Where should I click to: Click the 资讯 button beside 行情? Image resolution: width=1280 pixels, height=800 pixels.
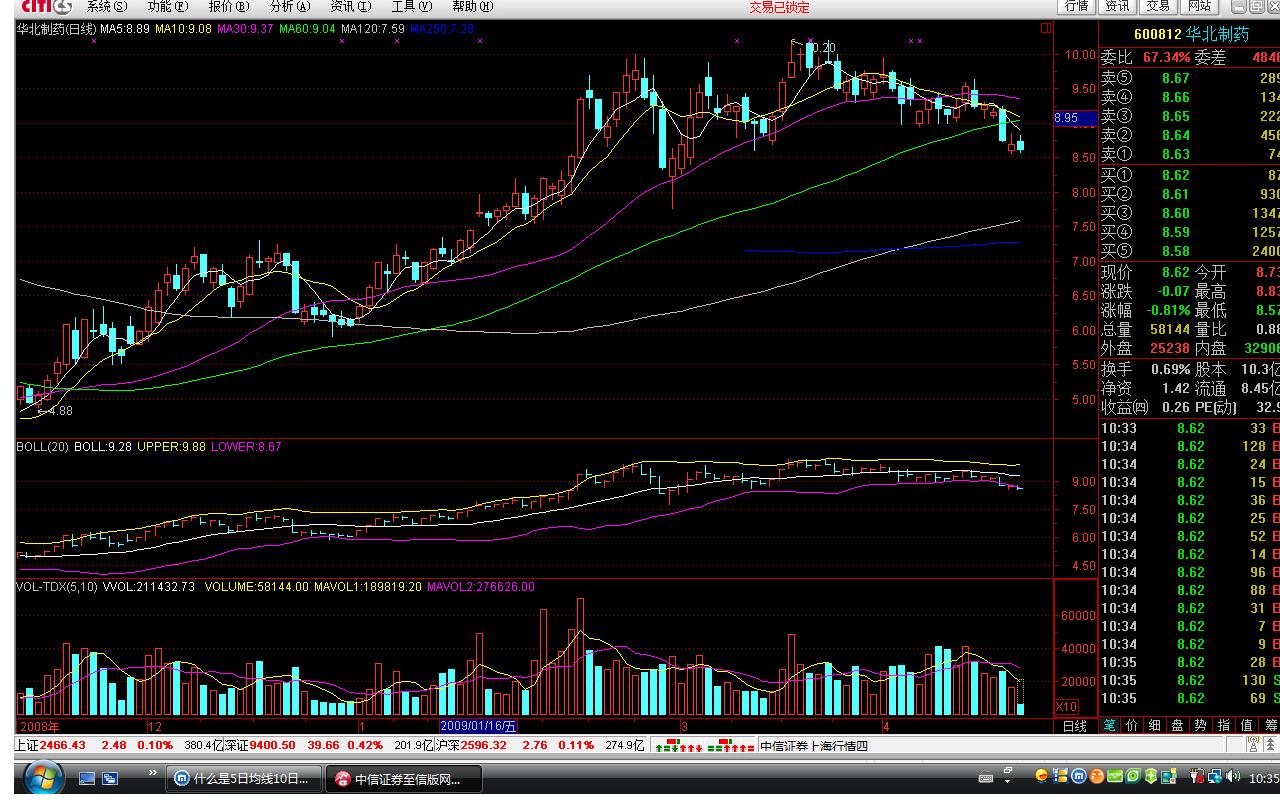[1117, 6]
